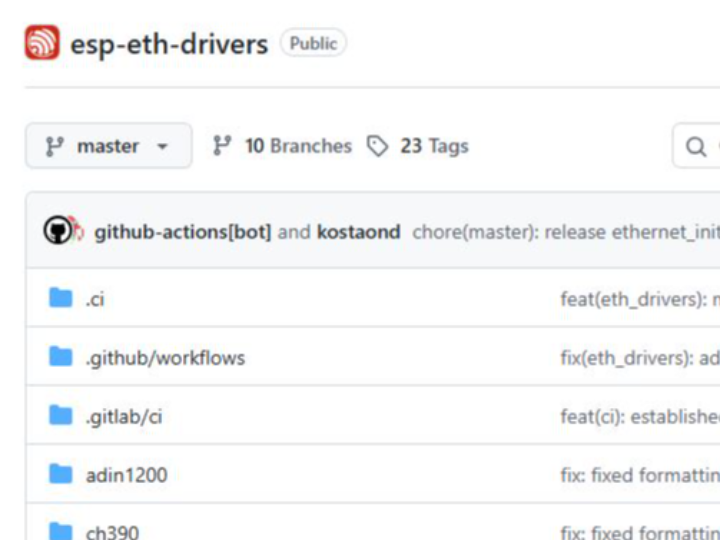Screen dimensions: 720x540
Task: Open the adin1200 directory
Action: [126, 475]
